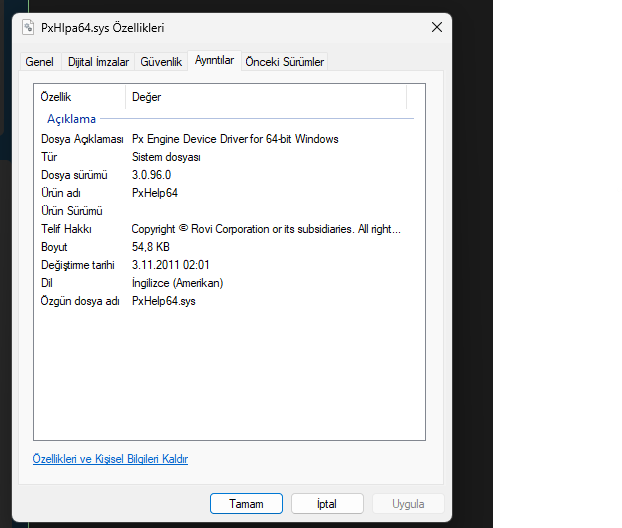Click the 'Sistem dosyası' value
Viewport: 622px width, 528px height.
[x=166, y=157]
